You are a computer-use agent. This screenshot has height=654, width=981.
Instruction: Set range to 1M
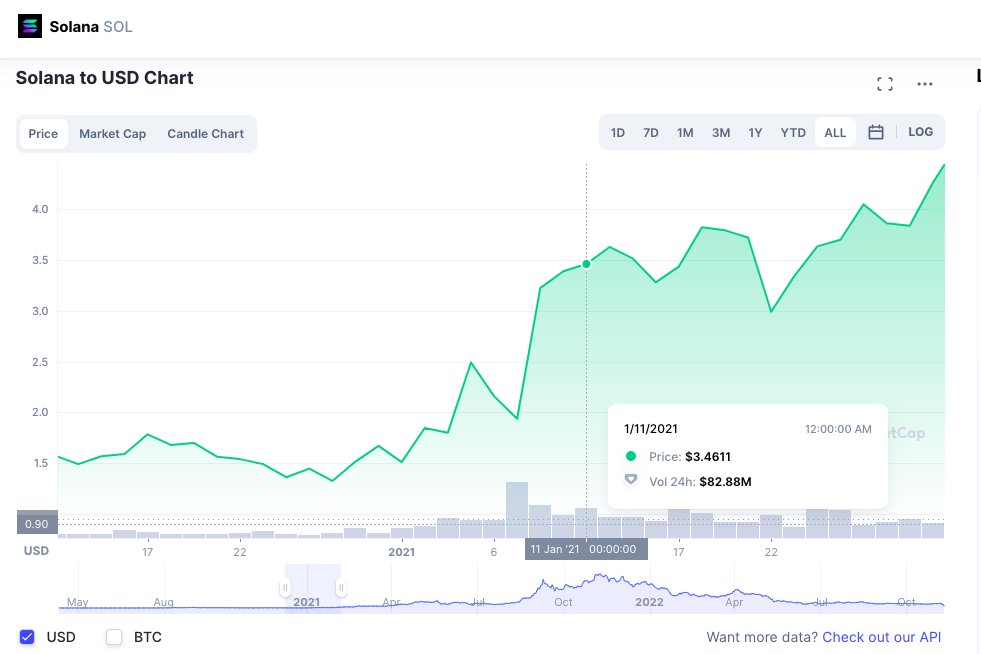[x=685, y=133]
